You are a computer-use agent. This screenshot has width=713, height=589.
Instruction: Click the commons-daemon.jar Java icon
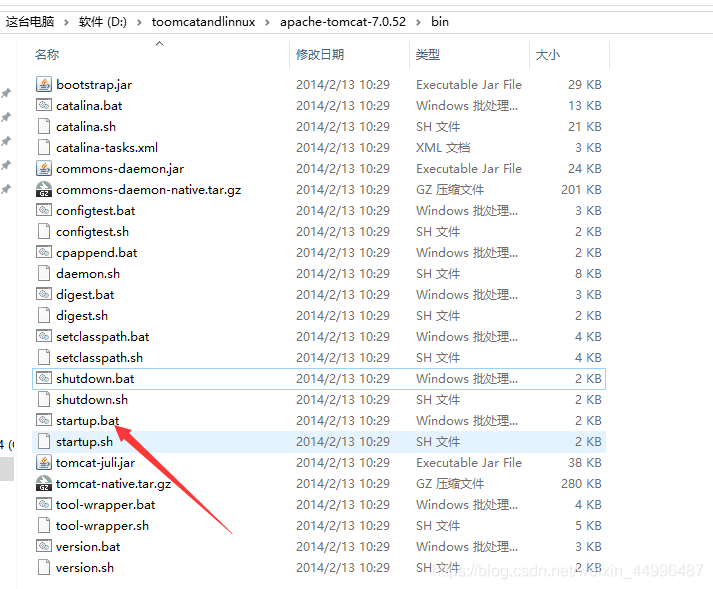[x=44, y=169]
